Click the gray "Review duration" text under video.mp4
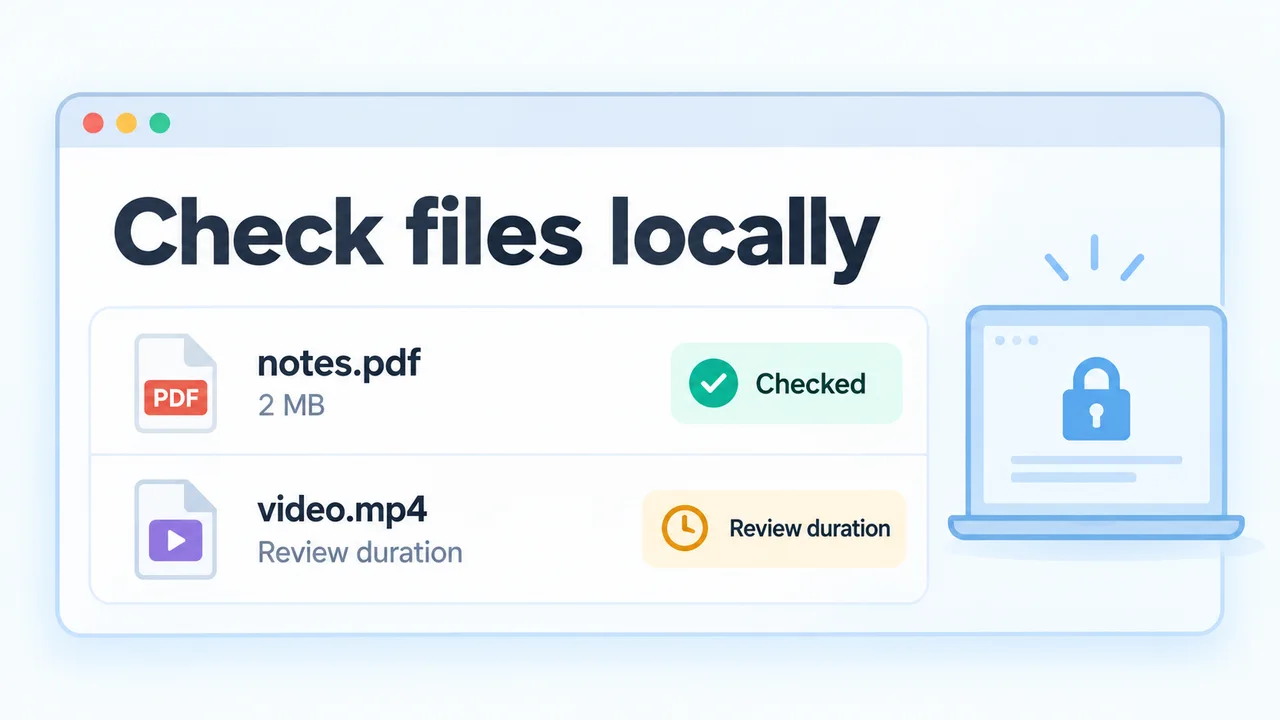1280x720 pixels. [x=360, y=552]
